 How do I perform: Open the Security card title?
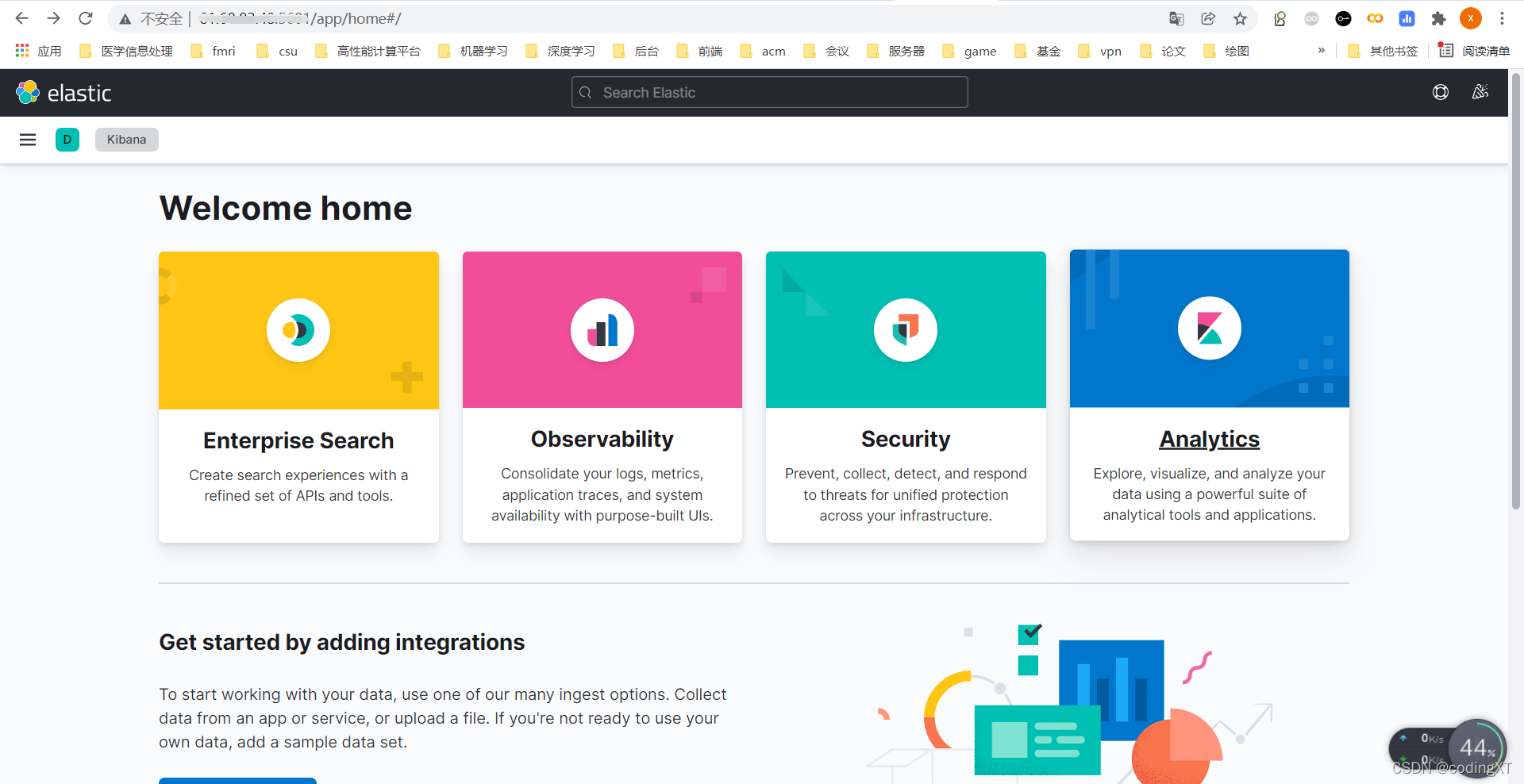click(906, 439)
